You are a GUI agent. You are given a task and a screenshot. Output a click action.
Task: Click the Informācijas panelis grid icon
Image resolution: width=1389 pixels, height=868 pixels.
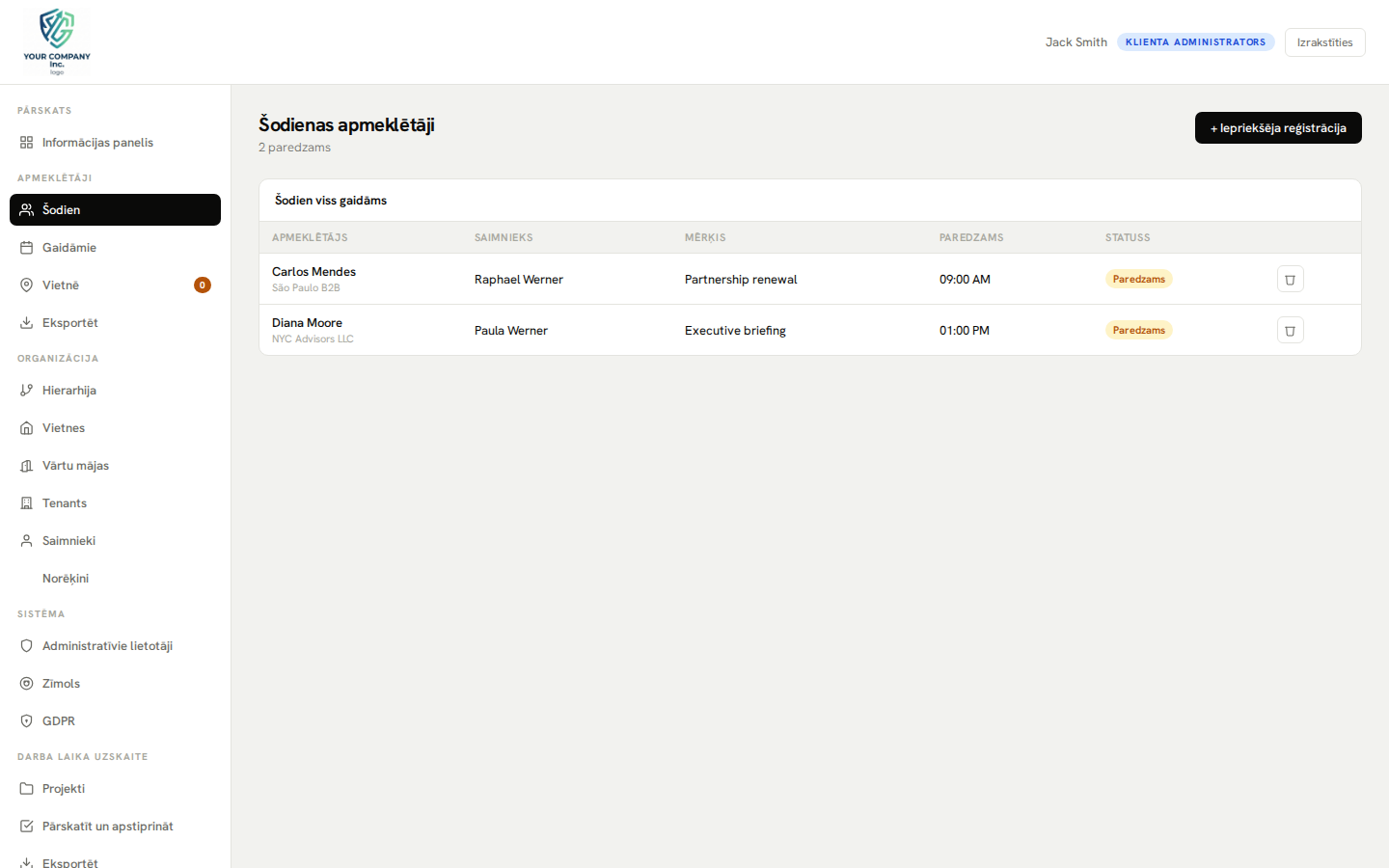click(27, 143)
